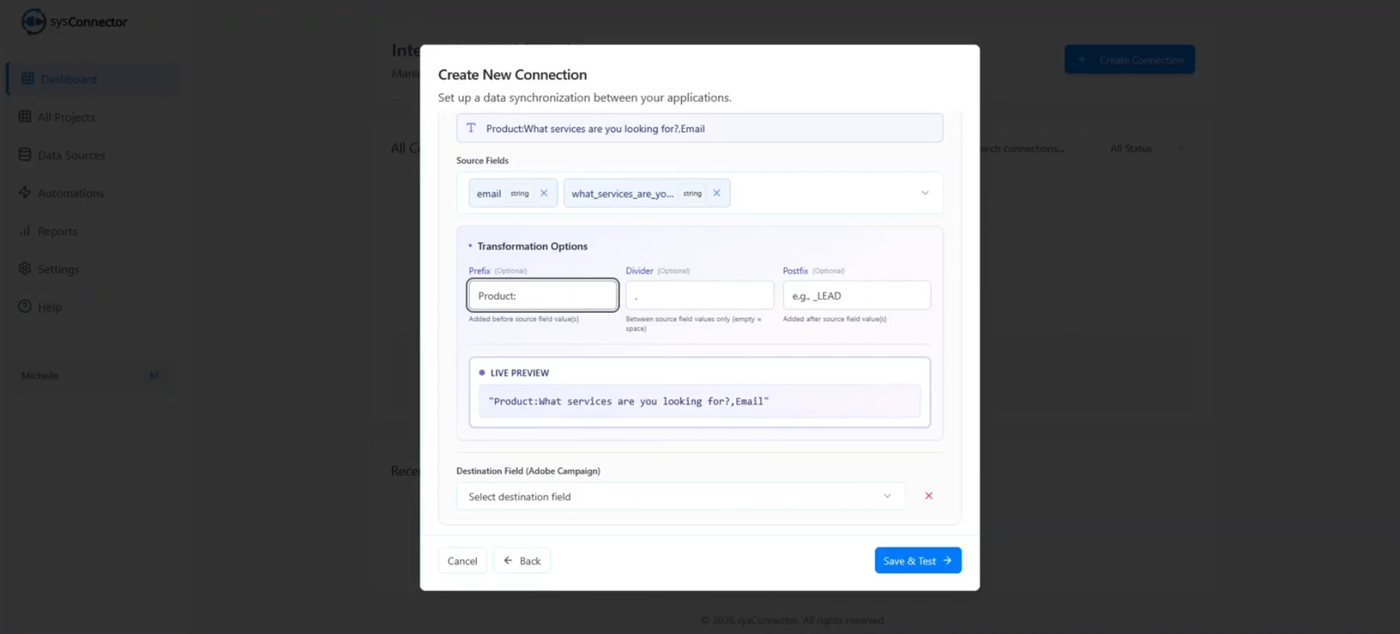Click the Automations lightning icon
This screenshot has height=634, width=1400.
pyautogui.click(x=25, y=193)
